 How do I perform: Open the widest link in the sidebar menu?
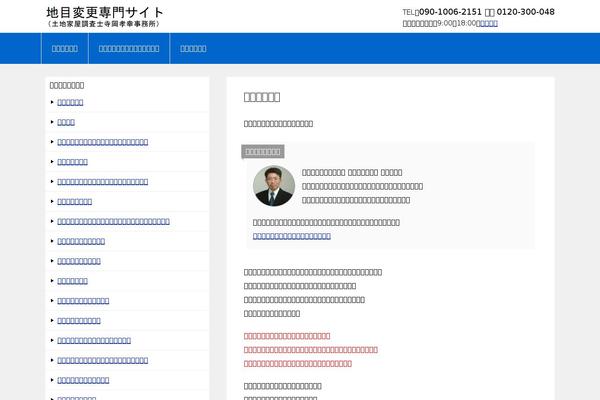point(113,221)
